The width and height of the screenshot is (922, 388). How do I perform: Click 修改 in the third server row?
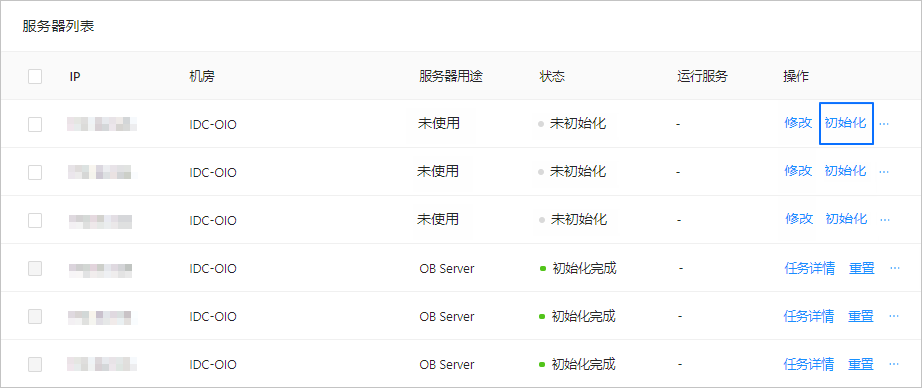[799, 219]
